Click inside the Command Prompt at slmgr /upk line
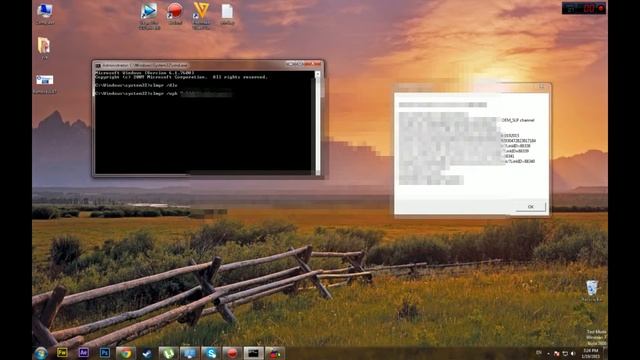 163,93
